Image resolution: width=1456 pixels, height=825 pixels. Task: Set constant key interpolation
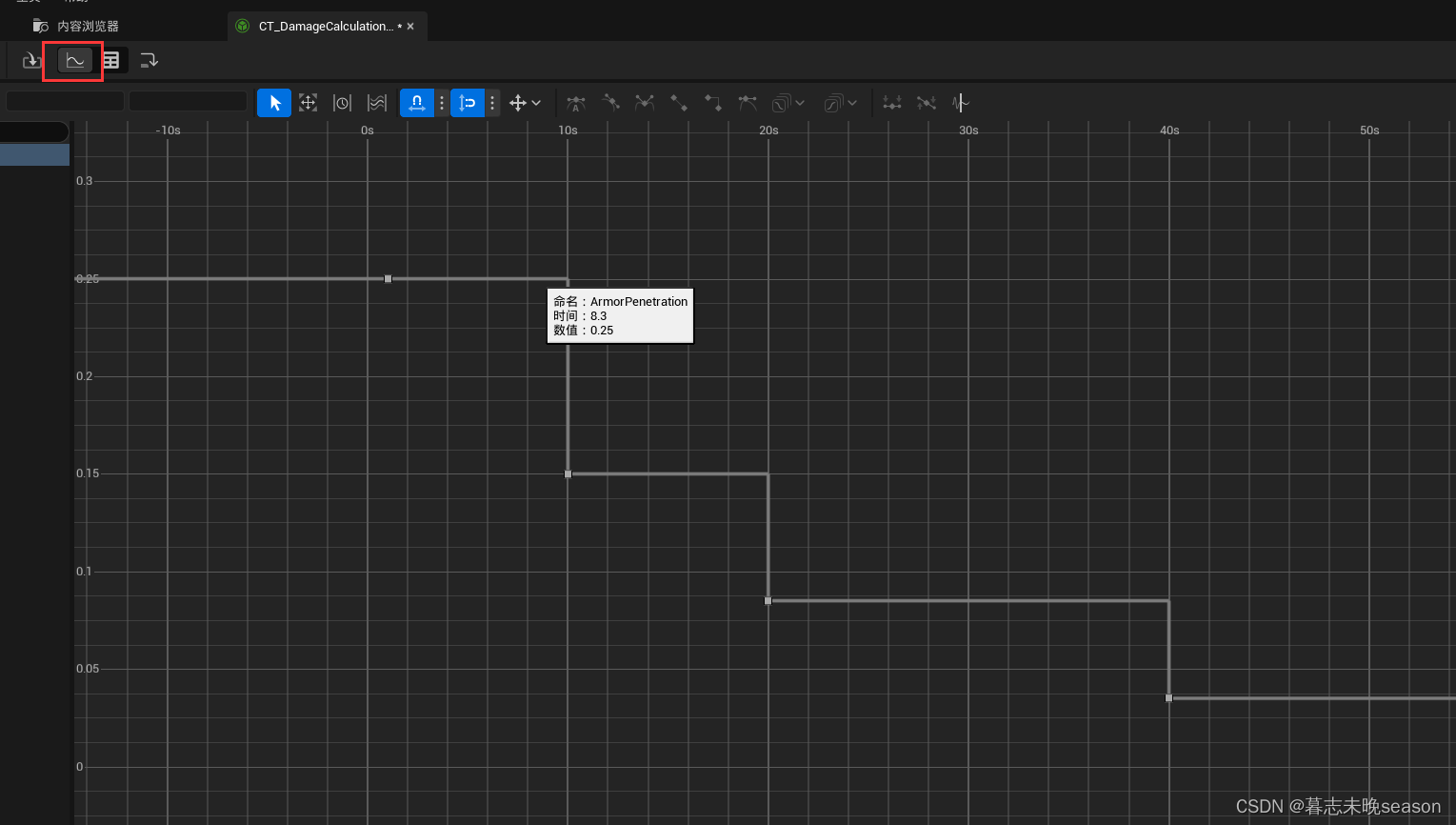[x=712, y=102]
